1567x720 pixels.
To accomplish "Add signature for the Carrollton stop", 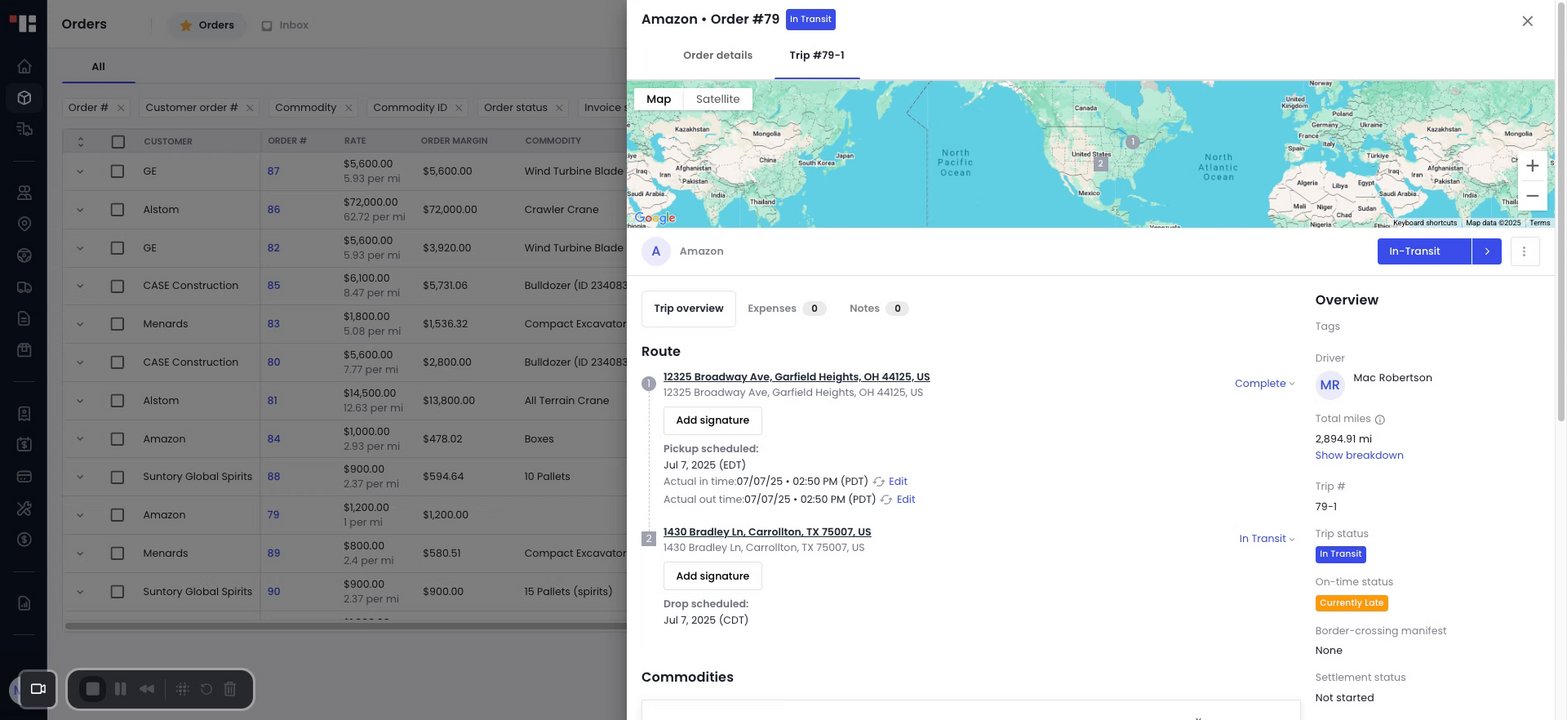I will tap(712, 576).
